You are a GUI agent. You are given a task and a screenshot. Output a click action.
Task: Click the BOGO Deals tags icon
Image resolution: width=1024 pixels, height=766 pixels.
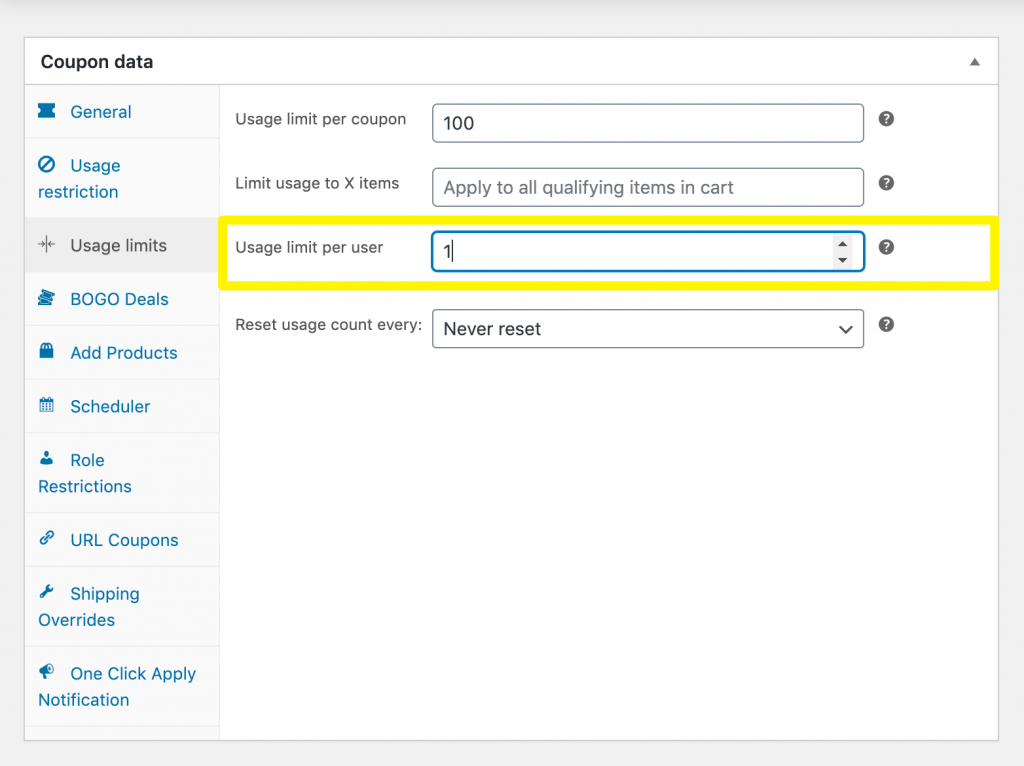[x=46, y=298]
